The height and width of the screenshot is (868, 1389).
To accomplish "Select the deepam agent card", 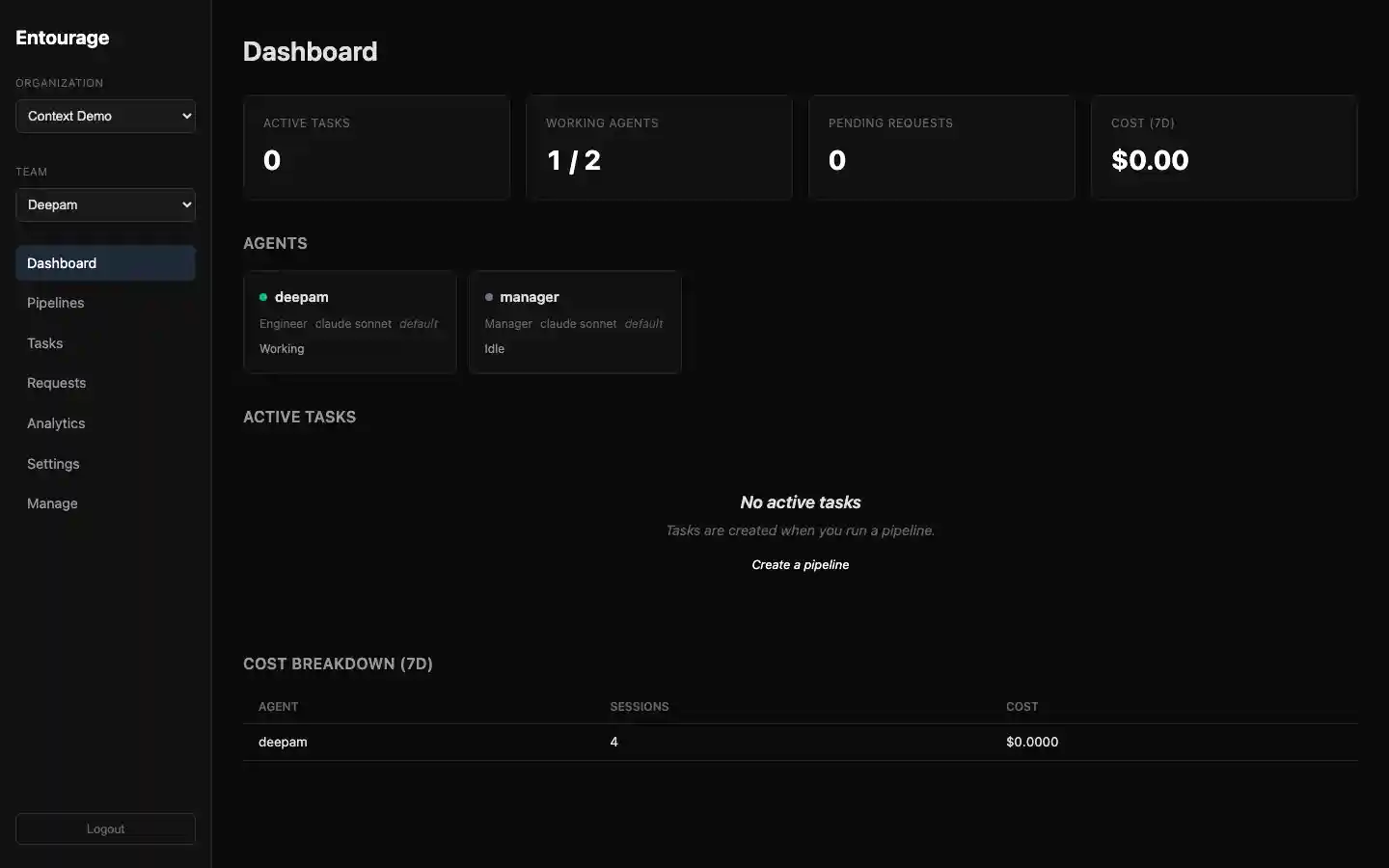I will (349, 323).
